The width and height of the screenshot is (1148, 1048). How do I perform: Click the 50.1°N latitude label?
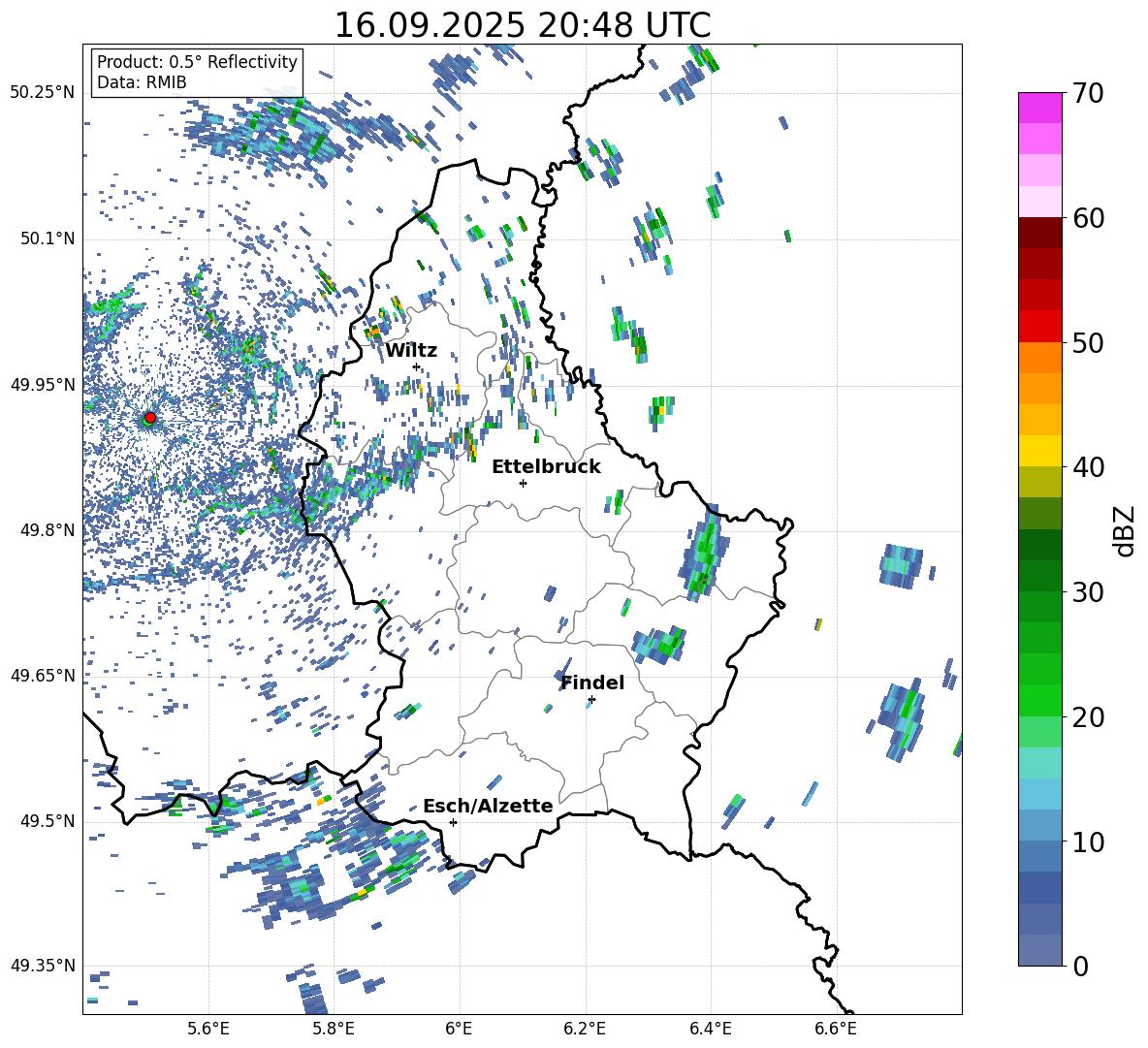pyautogui.click(x=47, y=238)
